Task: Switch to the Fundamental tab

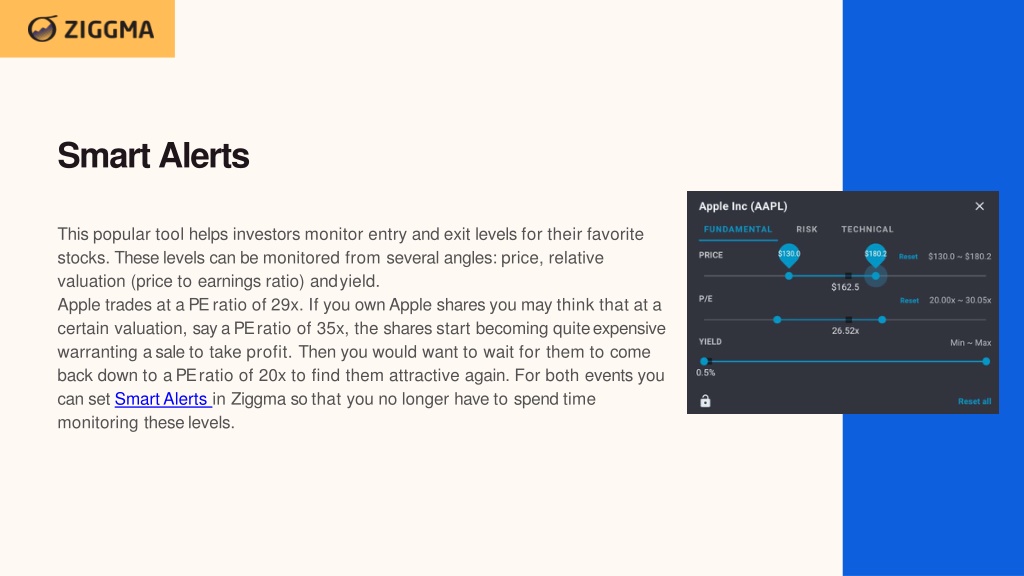Action: click(738, 229)
